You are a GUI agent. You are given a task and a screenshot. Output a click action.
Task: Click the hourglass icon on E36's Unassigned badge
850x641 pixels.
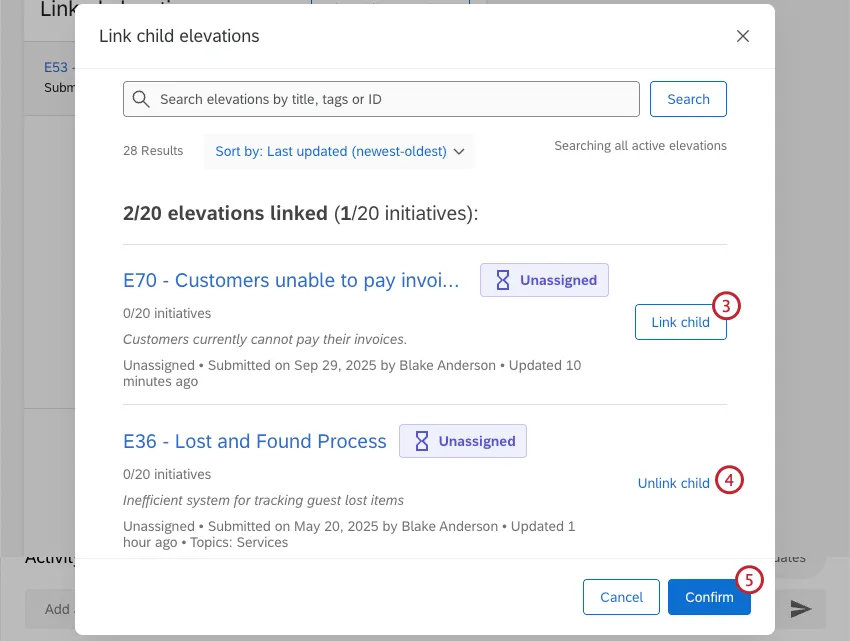pyautogui.click(x=421, y=441)
